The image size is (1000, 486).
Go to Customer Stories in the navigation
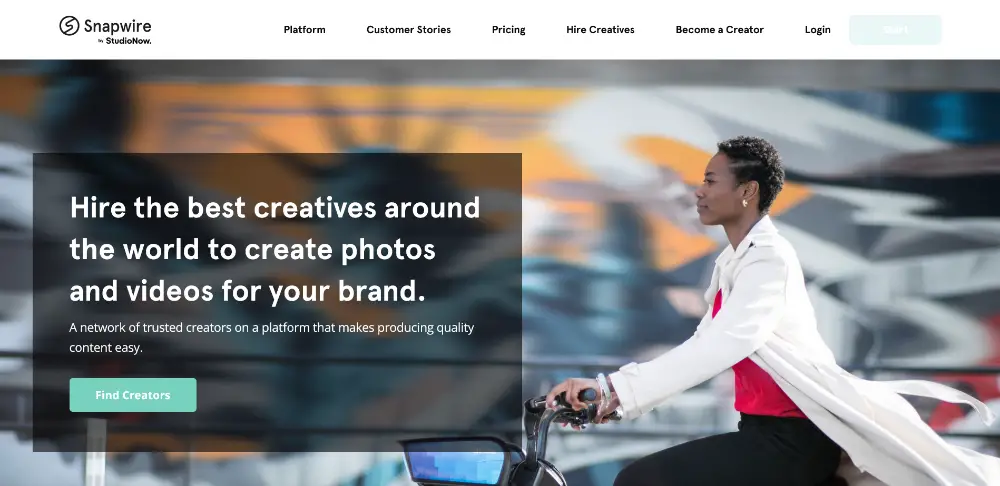(408, 29)
